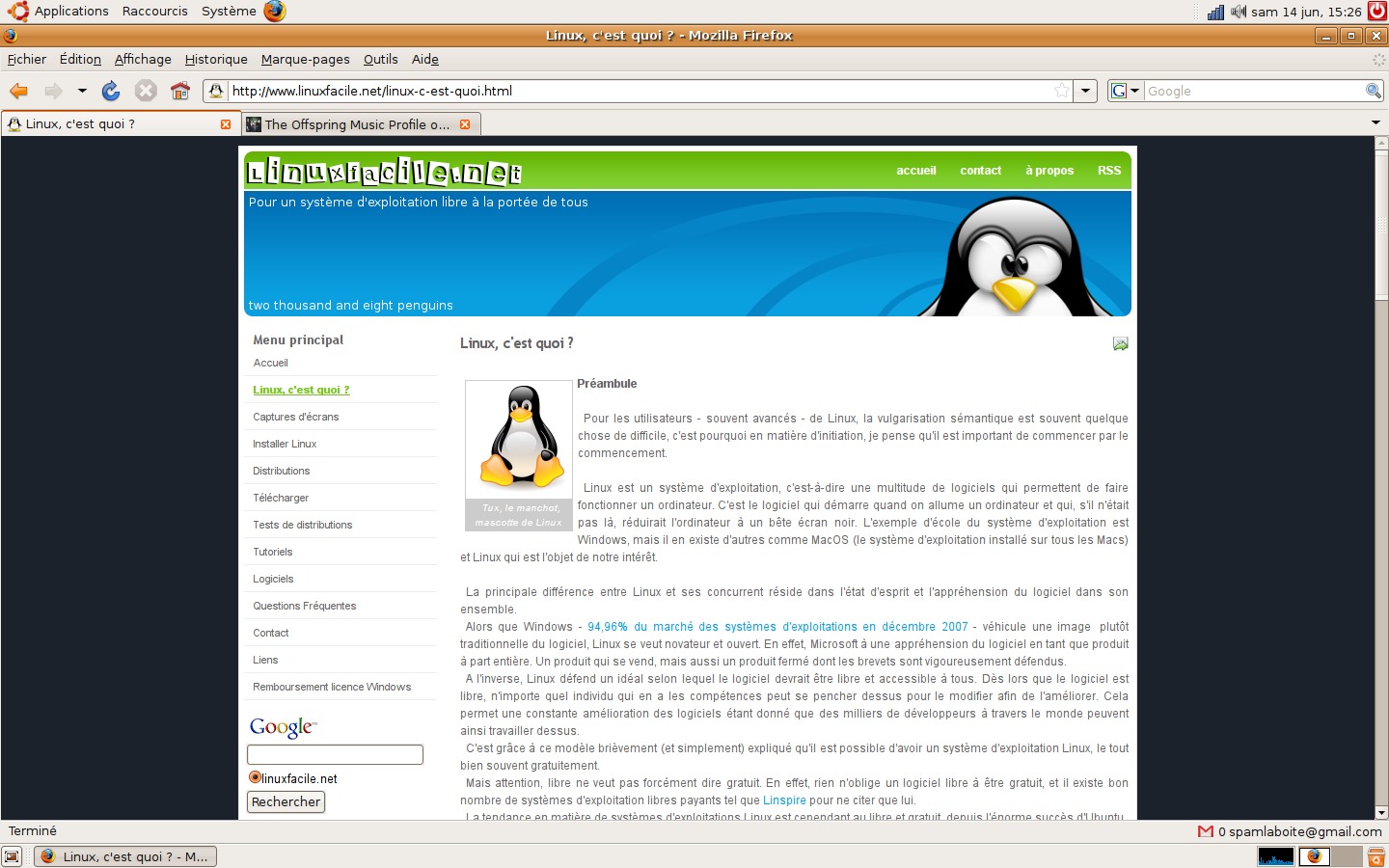Click the Rechercher search button
The height and width of the screenshot is (868, 1389).
[x=286, y=801]
